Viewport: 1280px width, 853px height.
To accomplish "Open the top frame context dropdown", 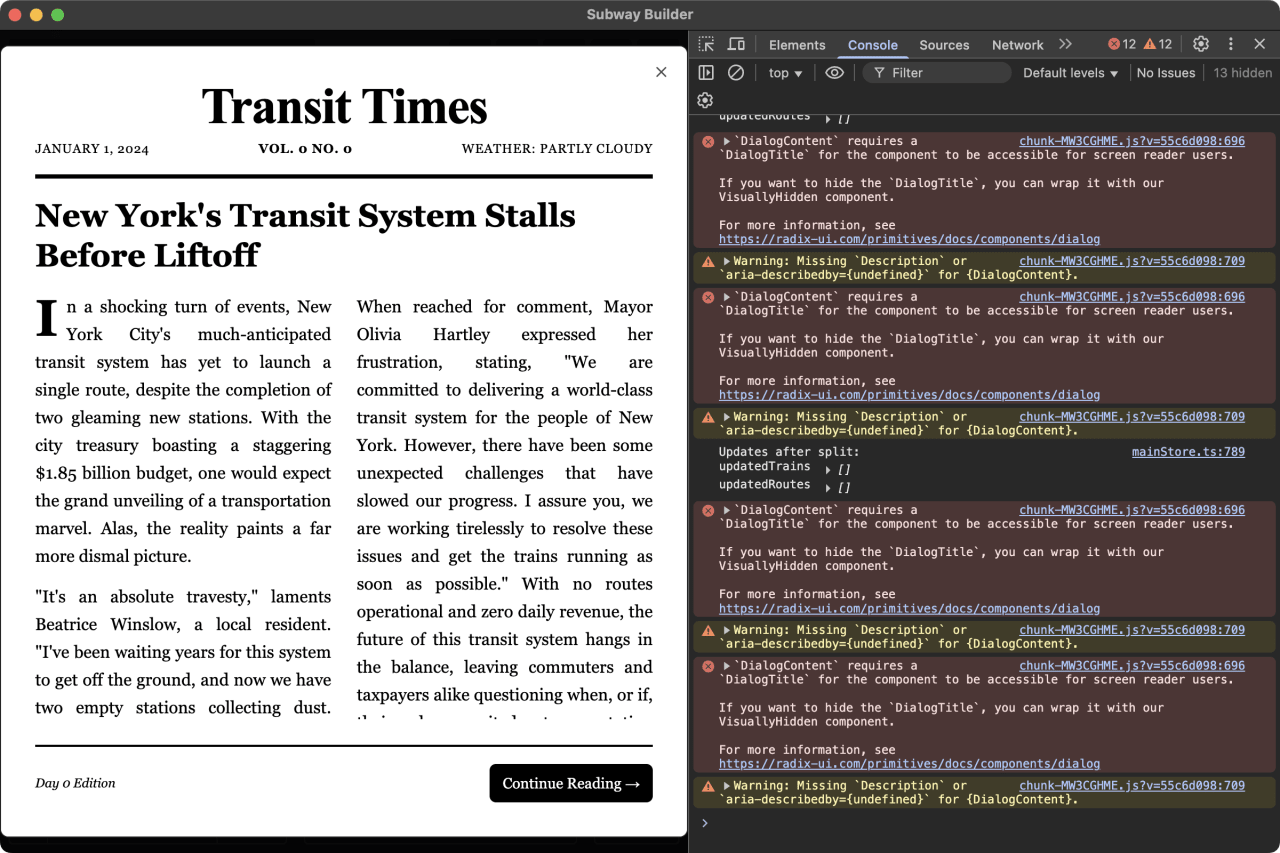I will 785,72.
